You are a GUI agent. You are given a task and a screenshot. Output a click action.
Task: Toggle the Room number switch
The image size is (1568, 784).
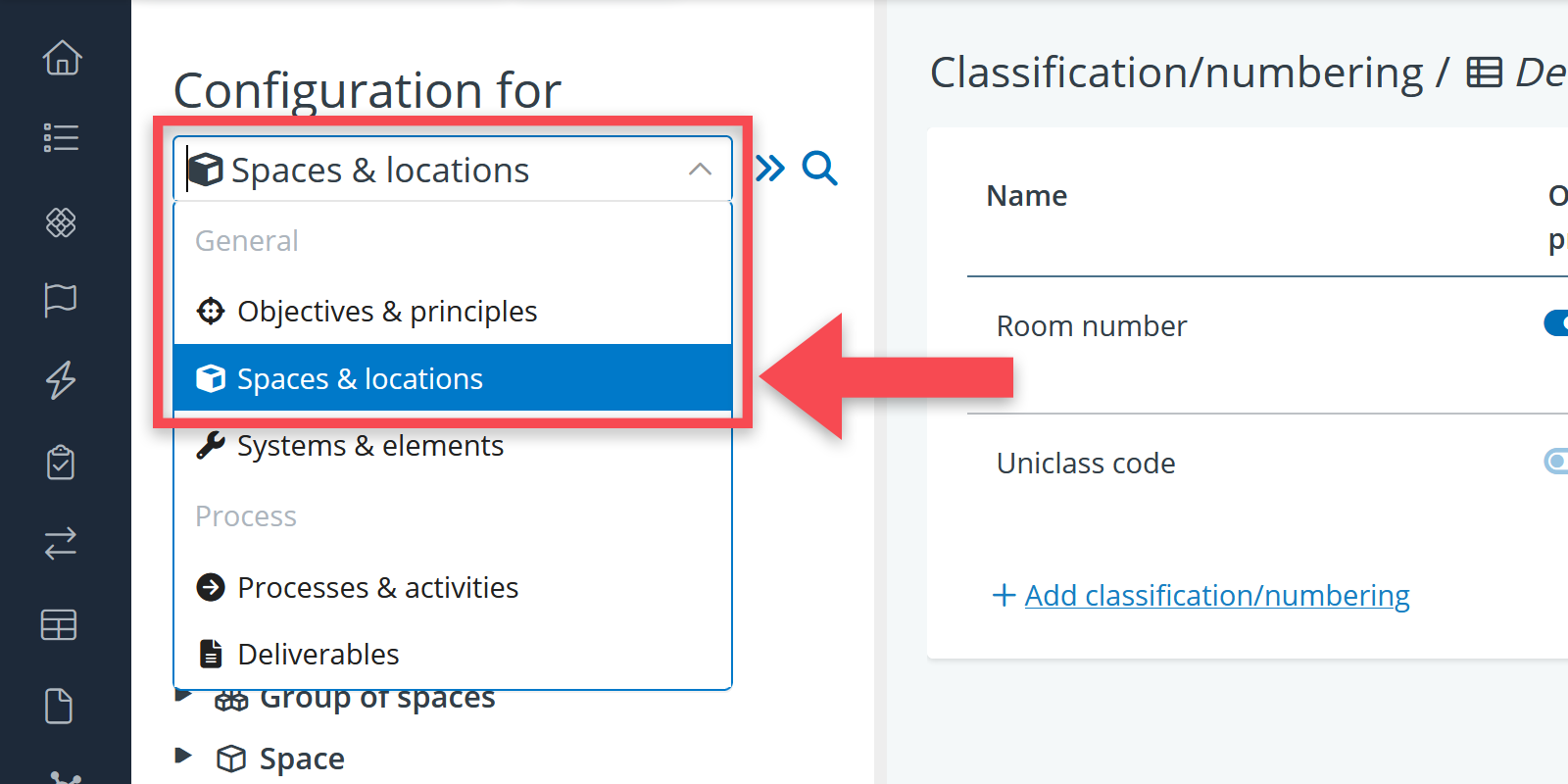[1556, 322]
